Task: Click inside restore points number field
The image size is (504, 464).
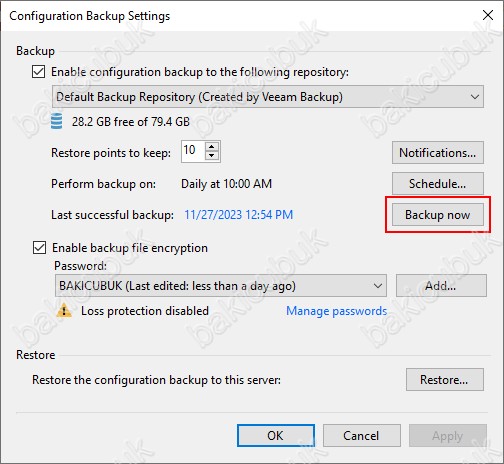Action: (x=193, y=151)
